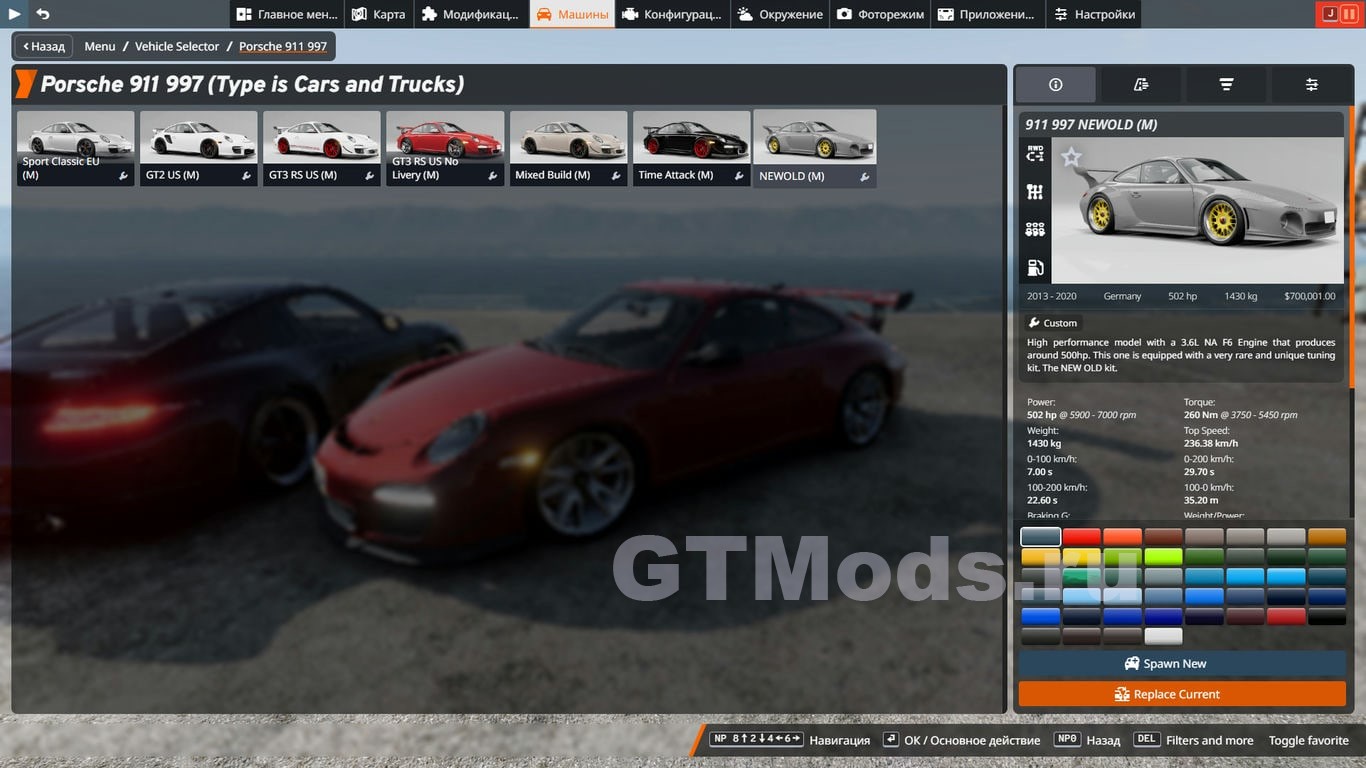Image resolution: width=1366 pixels, height=768 pixels.
Task: Go to Vehicle Selector breadcrumb
Action: coord(177,46)
